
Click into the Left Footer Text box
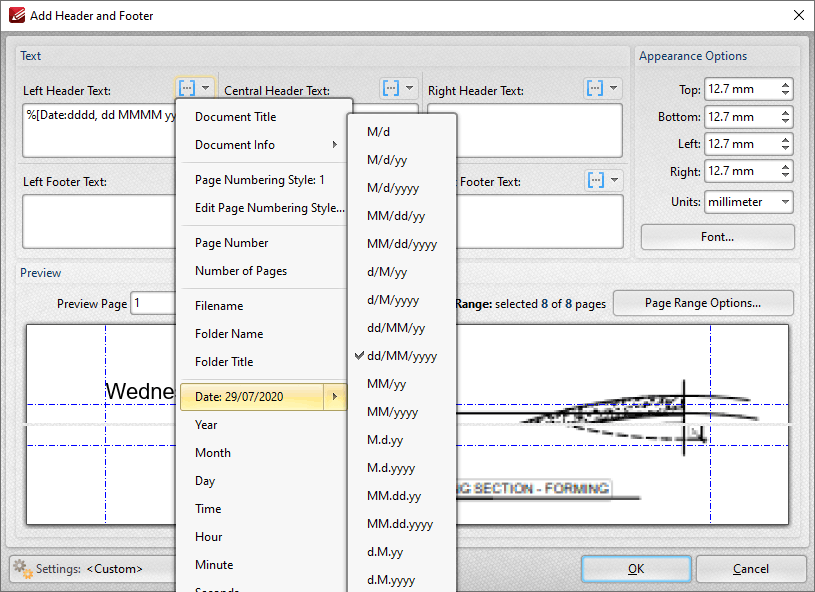click(x=99, y=221)
